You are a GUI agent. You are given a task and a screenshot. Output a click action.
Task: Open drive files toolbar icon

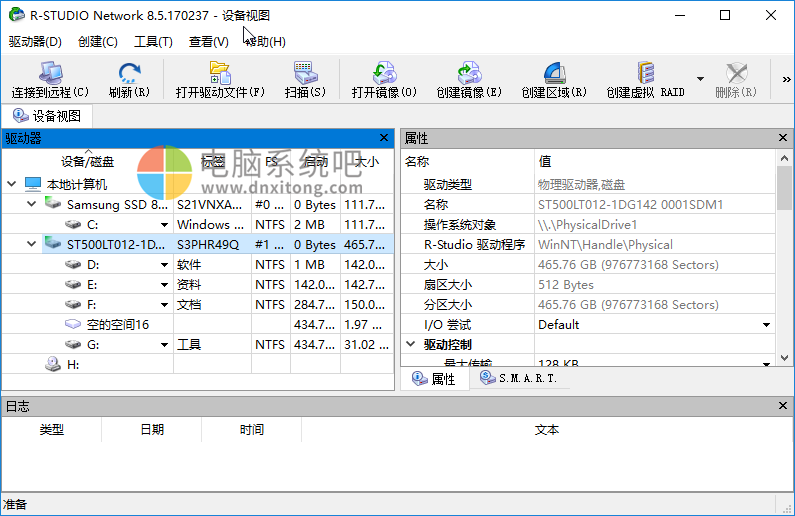(x=220, y=73)
